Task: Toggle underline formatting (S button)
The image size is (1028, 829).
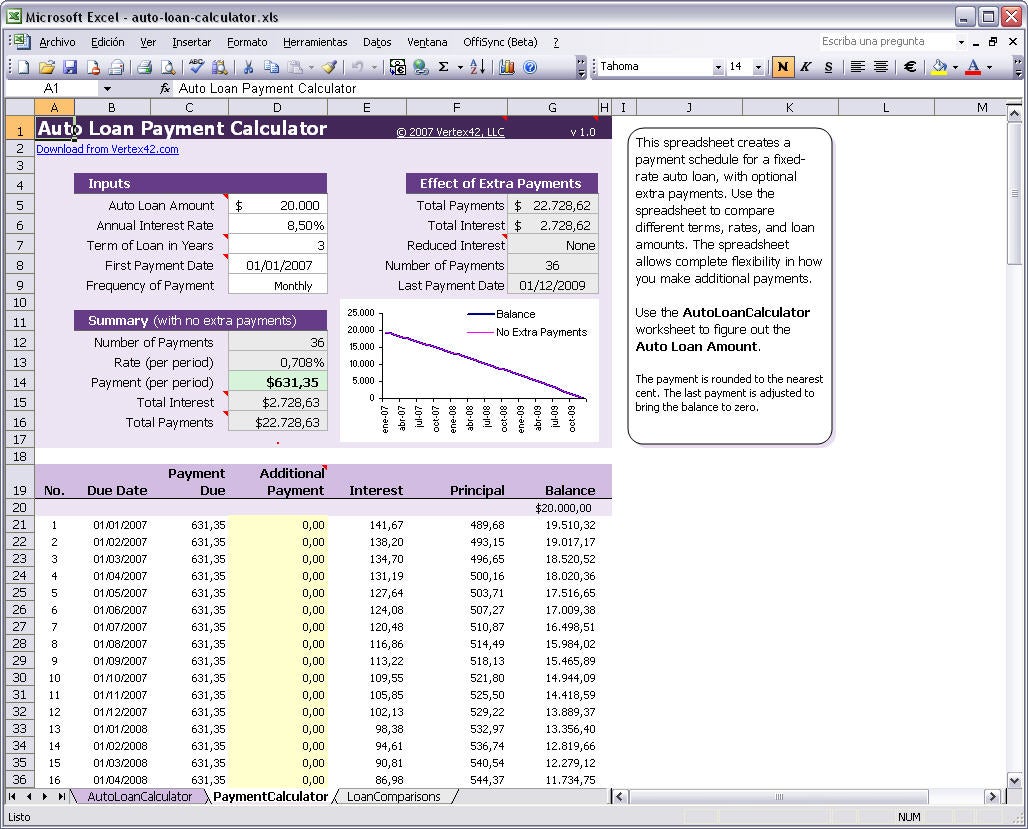Action: pos(828,67)
